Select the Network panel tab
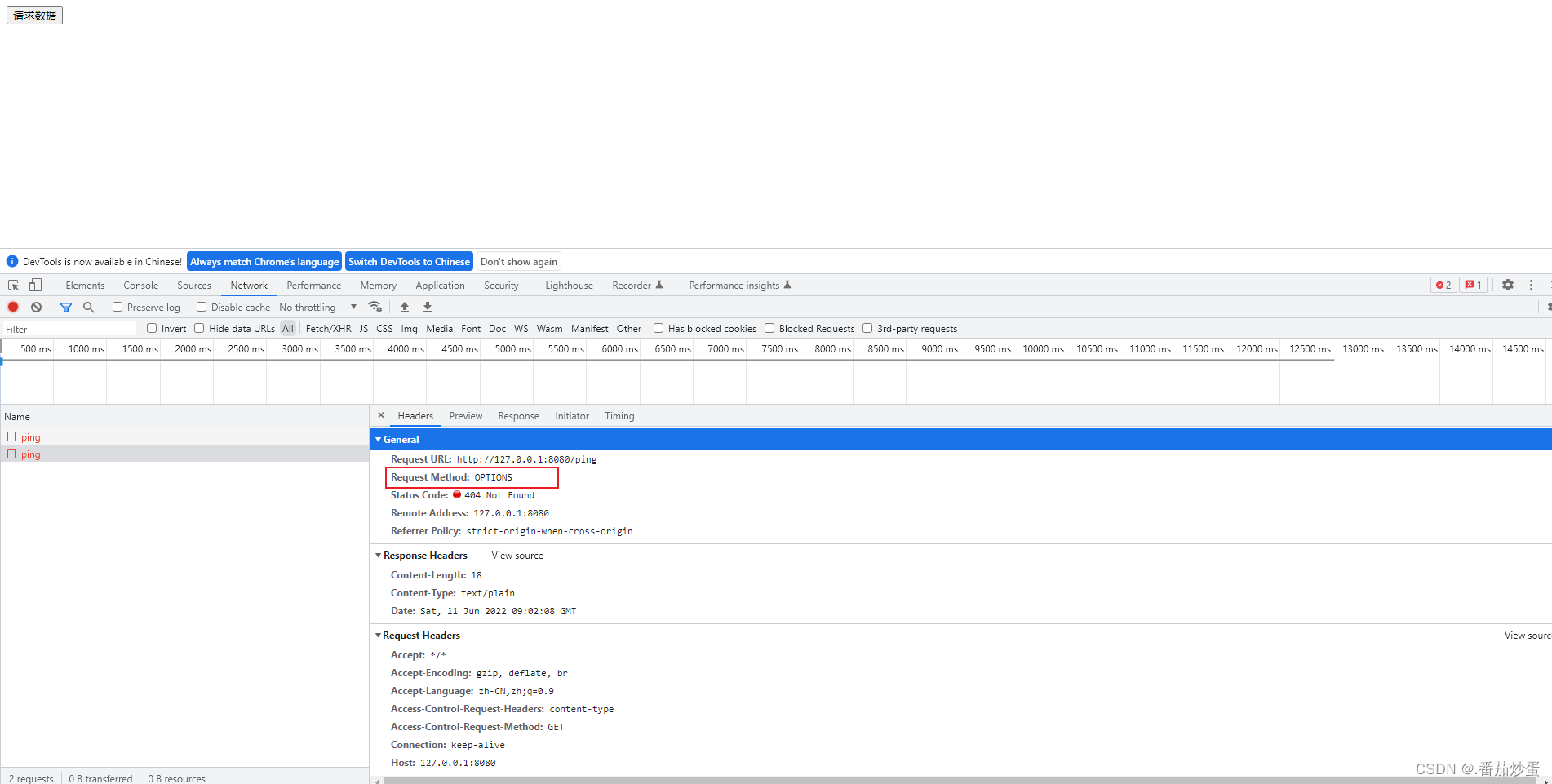 pyautogui.click(x=249, y=285)
